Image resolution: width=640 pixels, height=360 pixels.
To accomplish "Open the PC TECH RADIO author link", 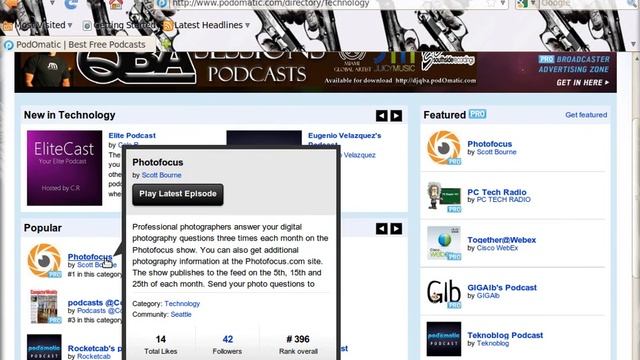I will [503, 200].
